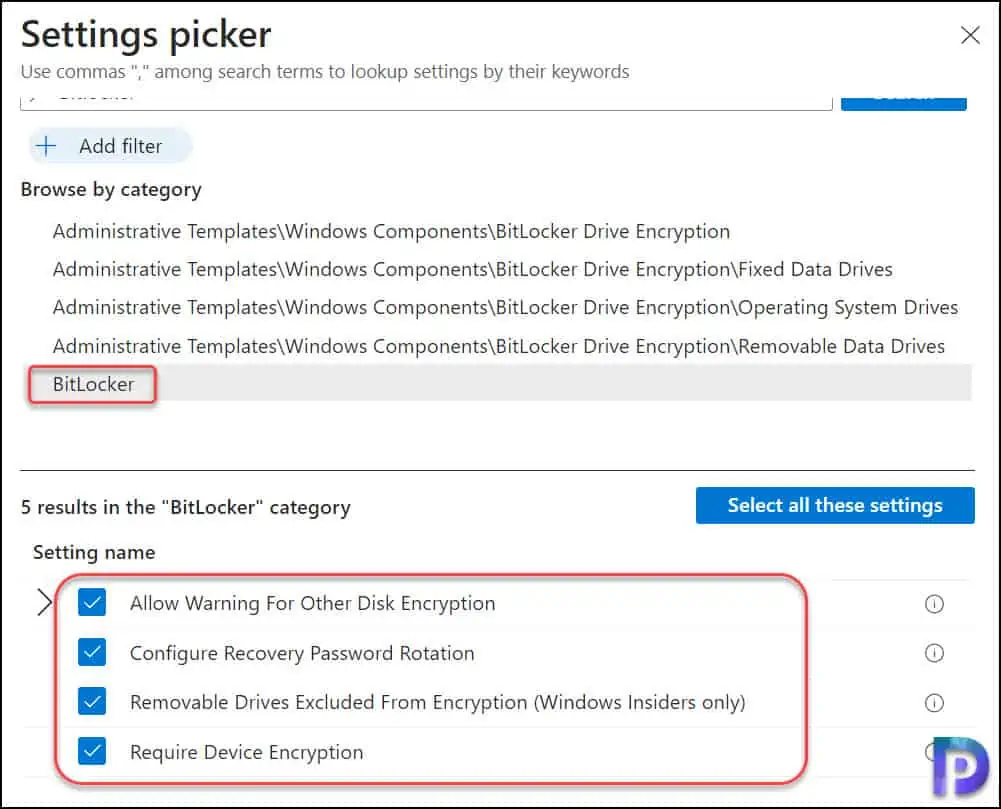Screen dimensions: 1001x809
Task: Click the Add filter button
Action: (x=110, y=146)
